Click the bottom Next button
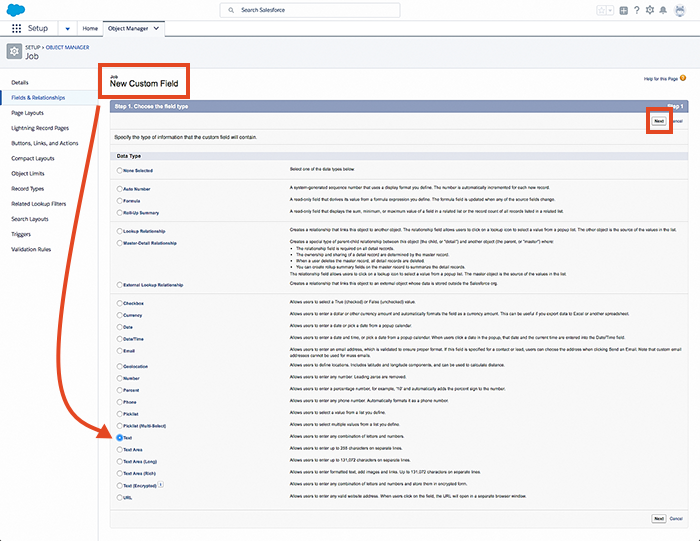Viewport: 700px width, 541px height. pyautogui.click(x=659, y=518)
